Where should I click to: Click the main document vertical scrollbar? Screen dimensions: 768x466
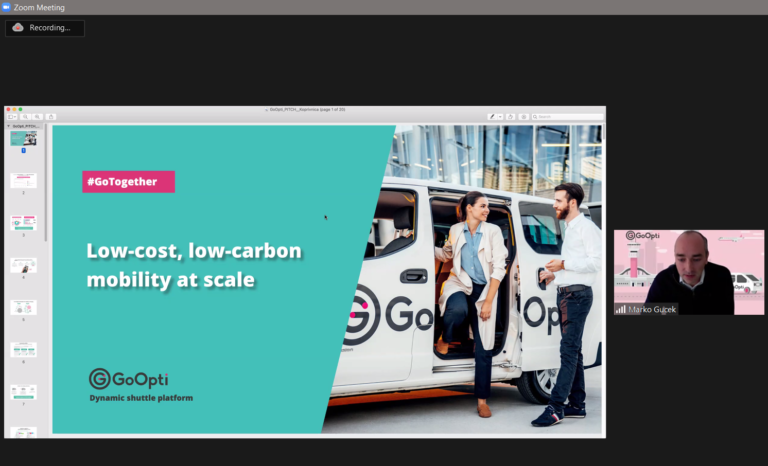604,132
